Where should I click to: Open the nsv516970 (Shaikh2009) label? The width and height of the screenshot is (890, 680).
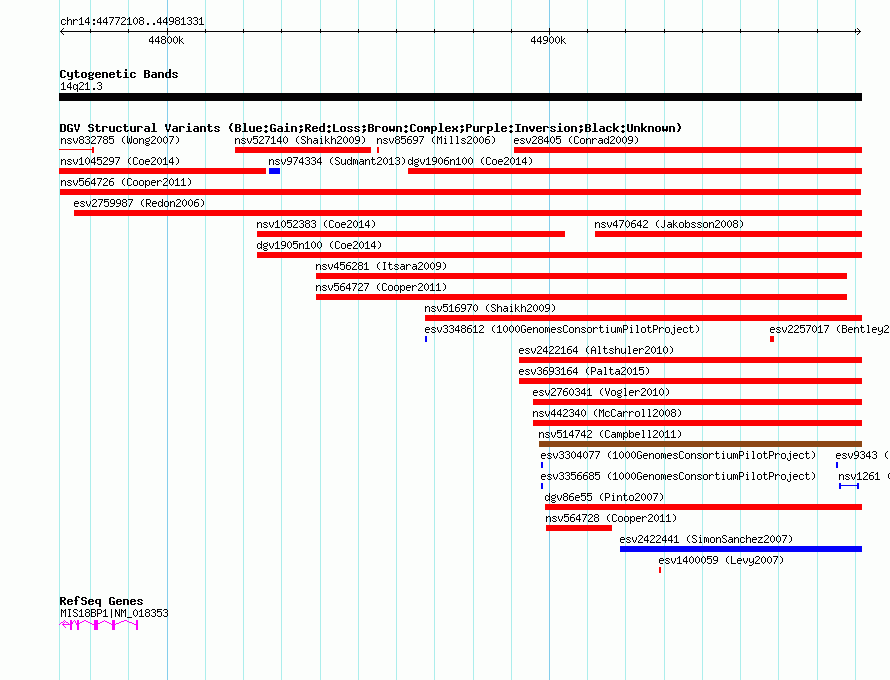[490, 308]
